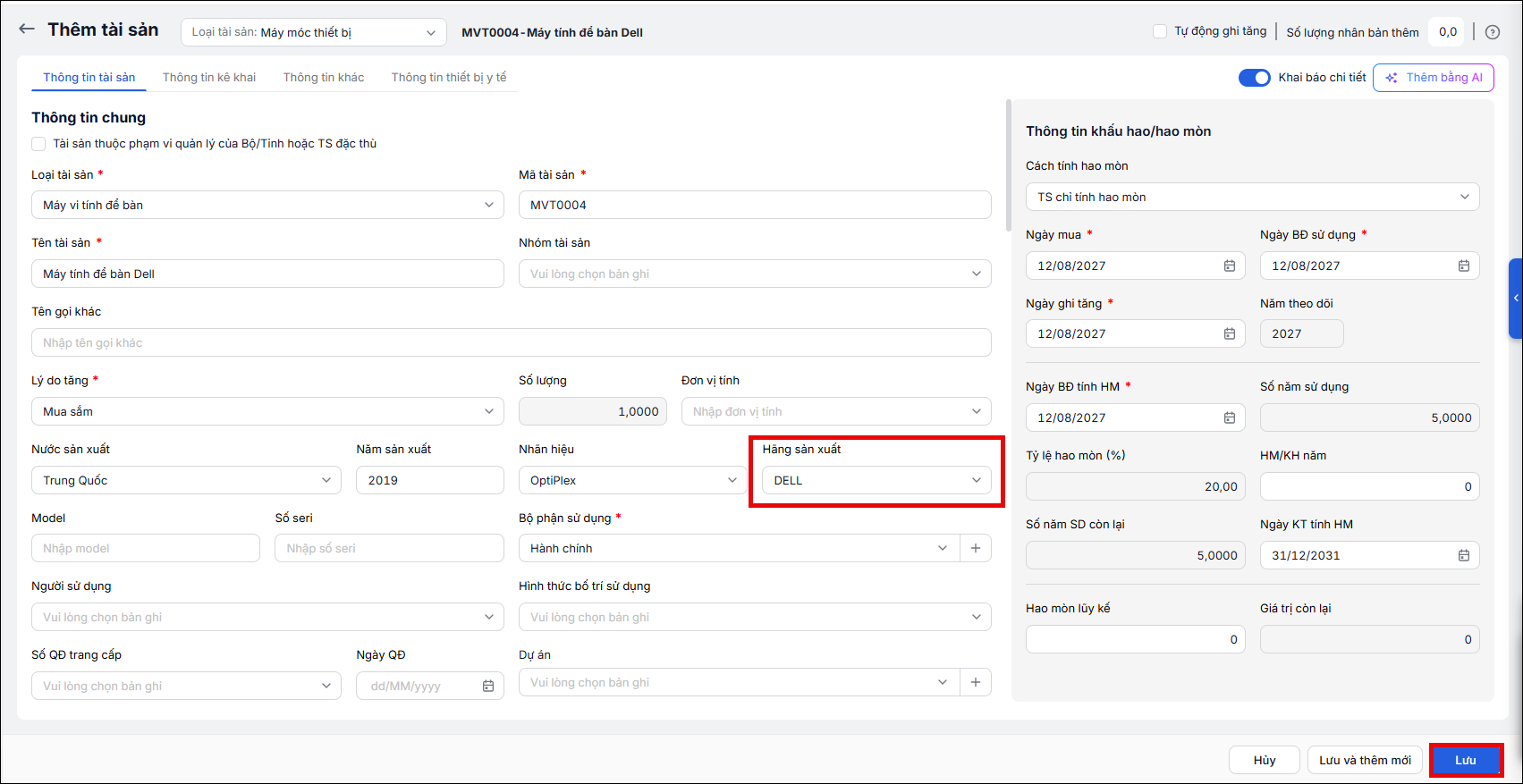Open calendar icon for Ngày QĐ
This screenshot has height=784, width=1523.
488,686
